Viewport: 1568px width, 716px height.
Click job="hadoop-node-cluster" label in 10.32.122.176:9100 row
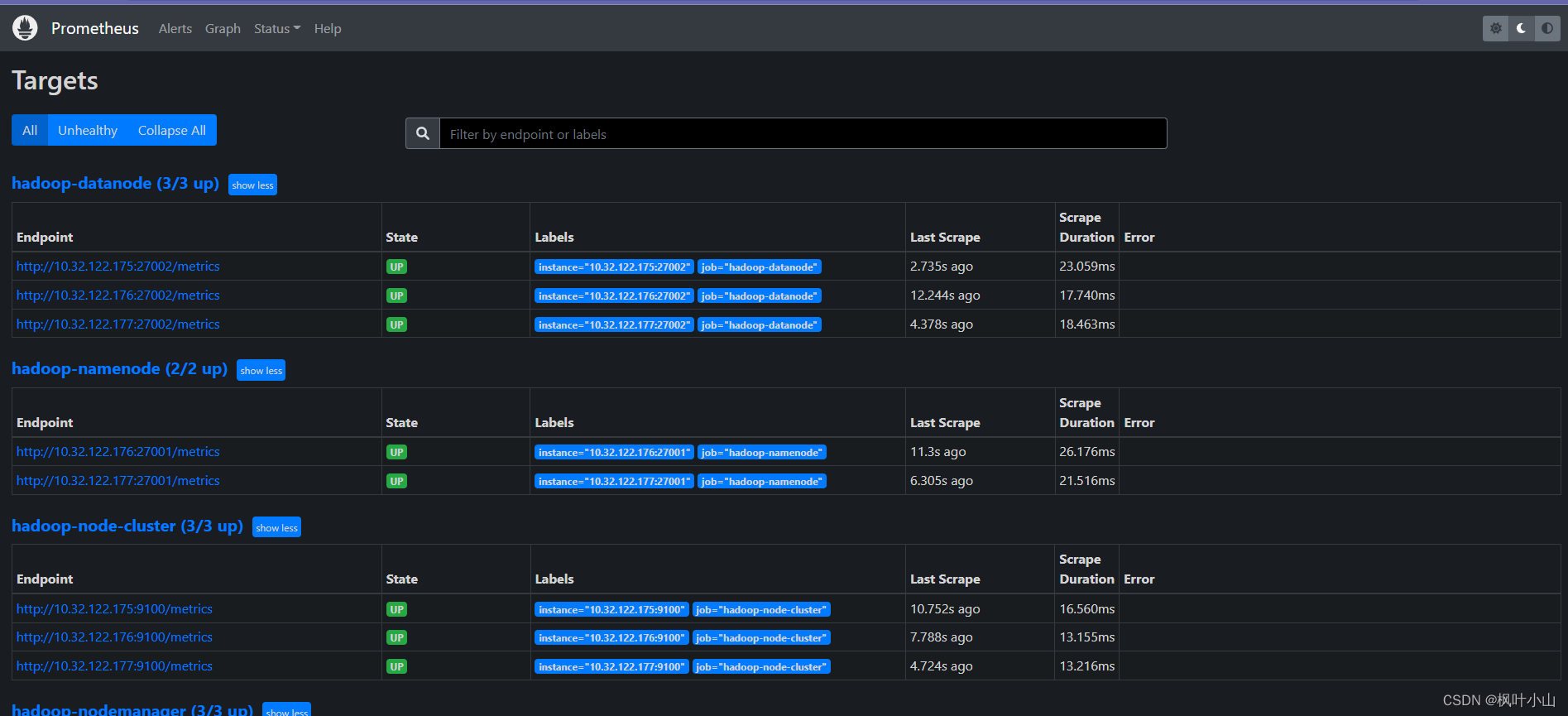tap(761, 637)
